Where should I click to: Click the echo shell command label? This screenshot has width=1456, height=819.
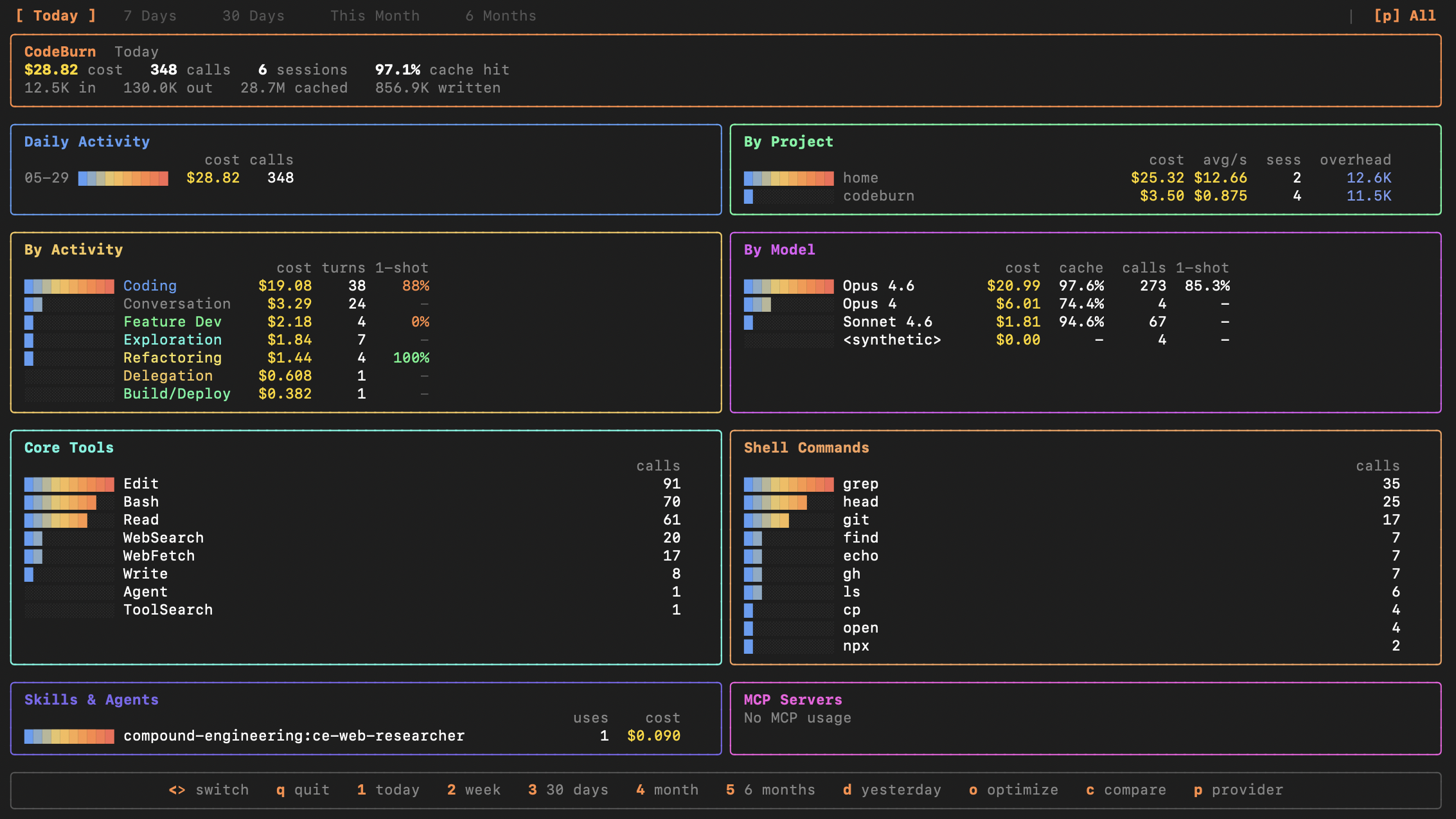[x=860, y=555]
